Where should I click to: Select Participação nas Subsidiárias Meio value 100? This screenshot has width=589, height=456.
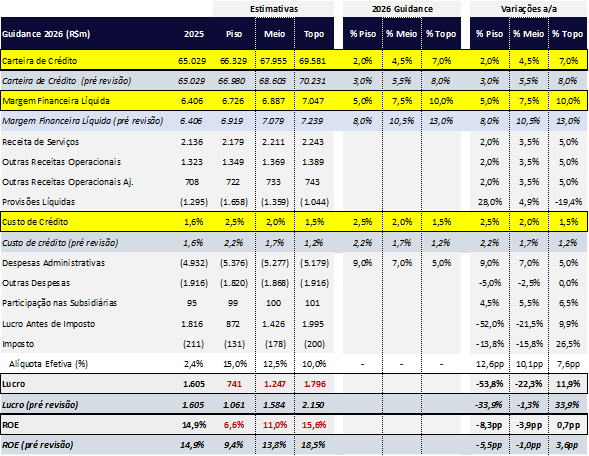273,303
